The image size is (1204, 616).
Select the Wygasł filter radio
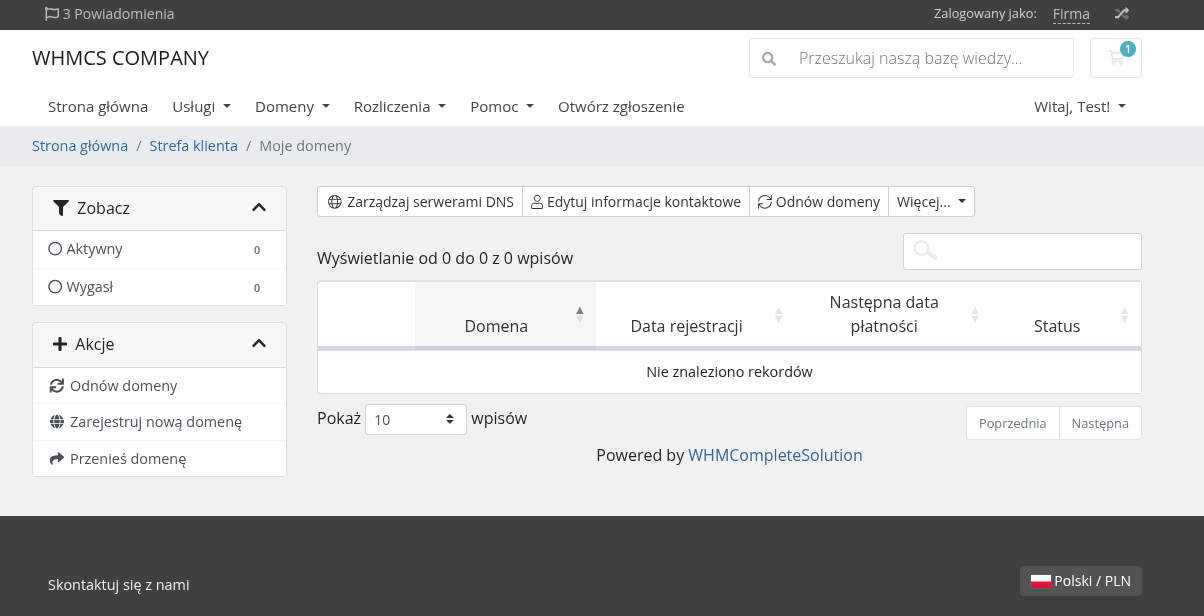(x=56, y=287)
